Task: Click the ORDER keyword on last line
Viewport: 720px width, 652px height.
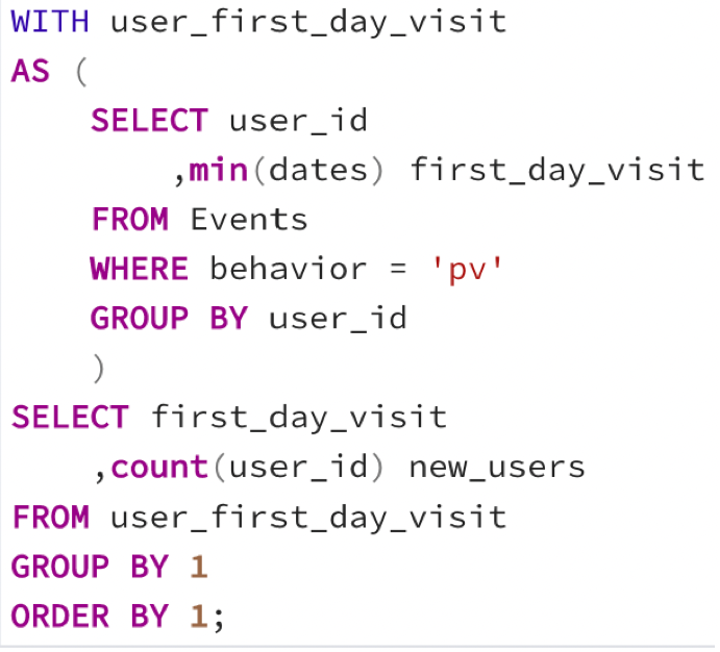Action: point(60,616)
